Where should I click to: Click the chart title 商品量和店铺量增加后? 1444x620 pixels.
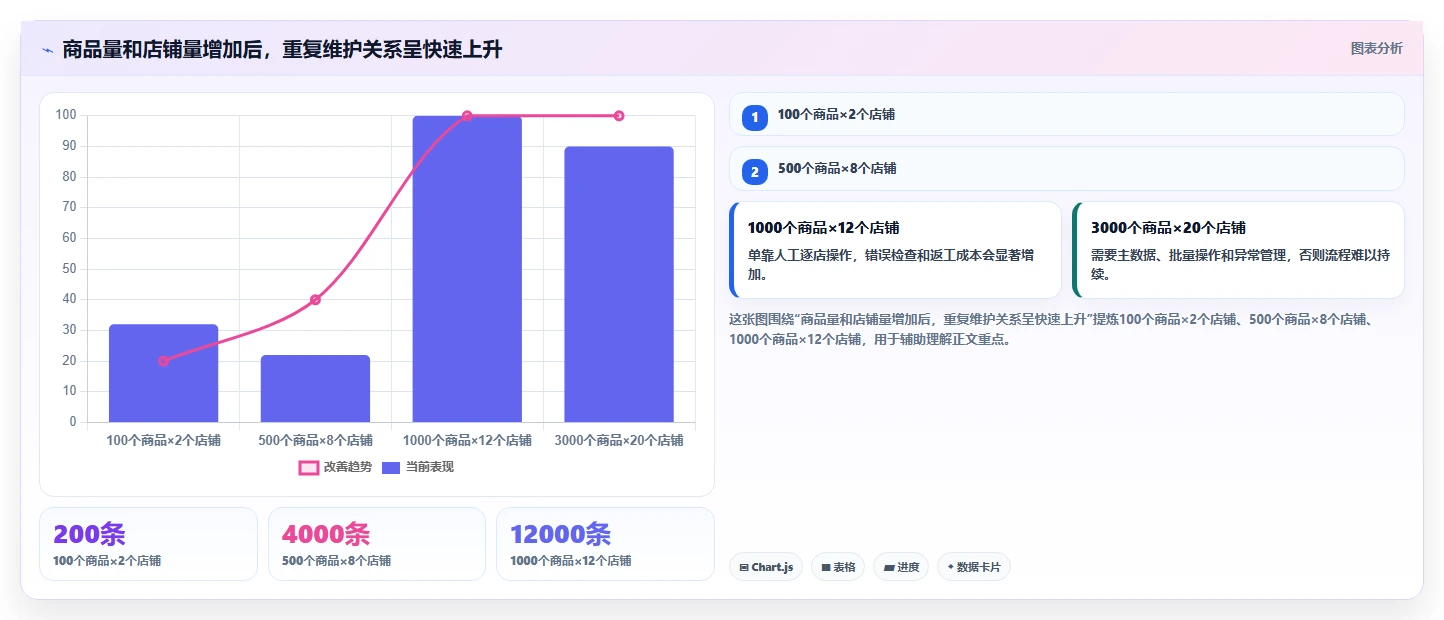(282, 50)
